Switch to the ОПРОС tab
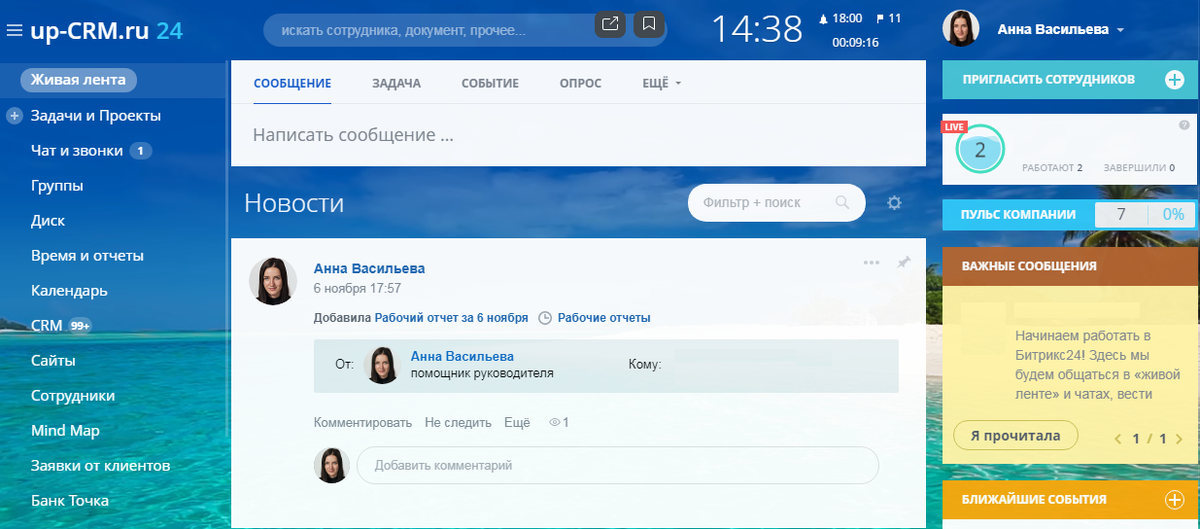 pyautogui.click(x=581, y=83)
